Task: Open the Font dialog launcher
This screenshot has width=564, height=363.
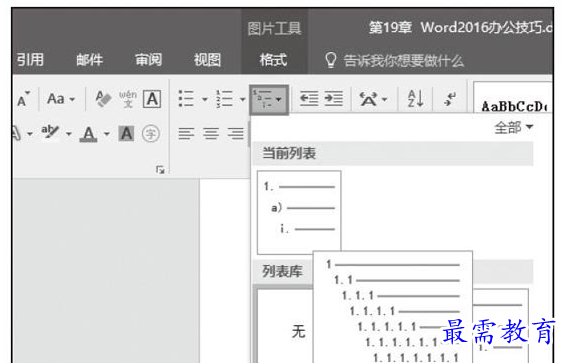Action: (160, 169)
